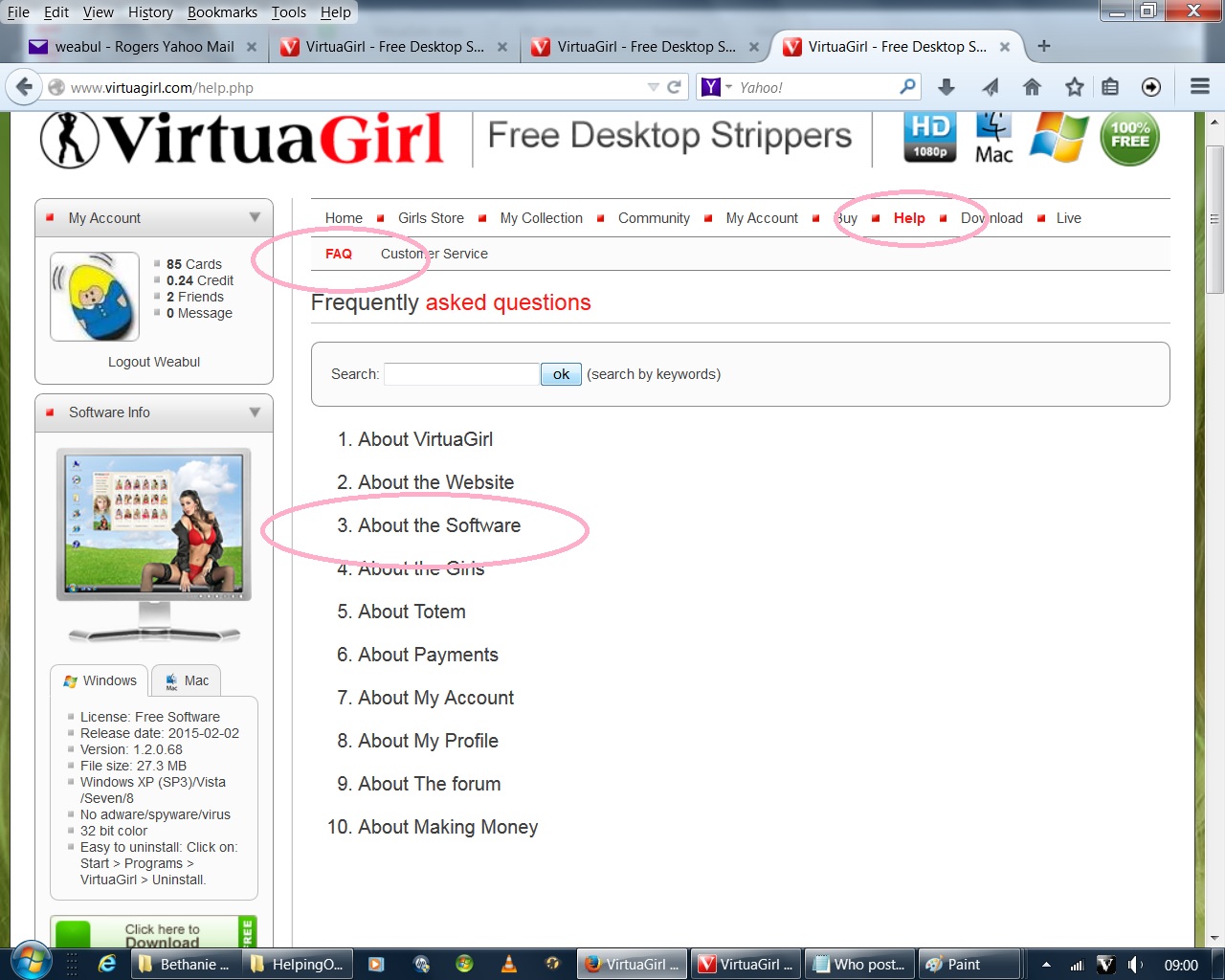Bookmark this page with the star icon
Image resolution: width=1225 pixels, height=980 pixels.
tap(1075, 87)
